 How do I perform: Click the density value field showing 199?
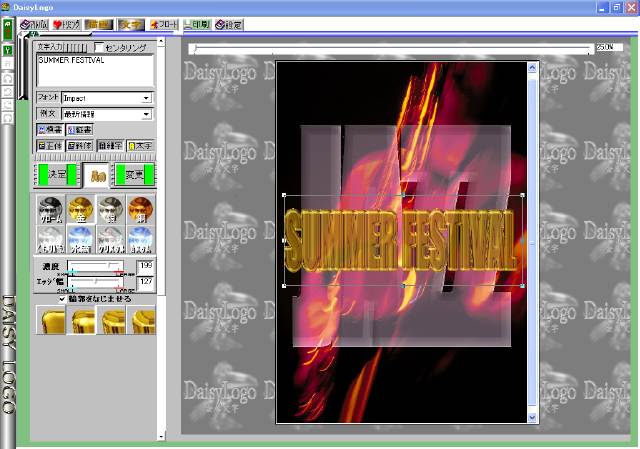[x=145, y=266]
